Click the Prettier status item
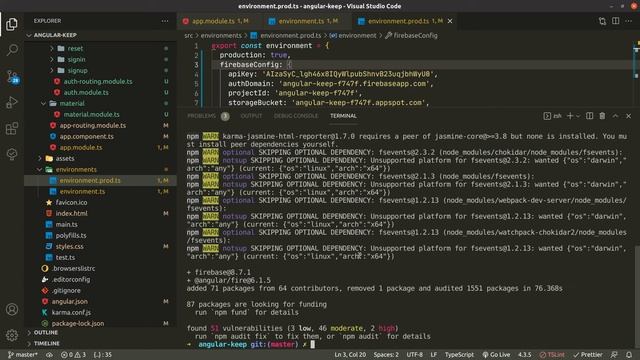This screenshot has height=360, width=640. tap(588, 355)
